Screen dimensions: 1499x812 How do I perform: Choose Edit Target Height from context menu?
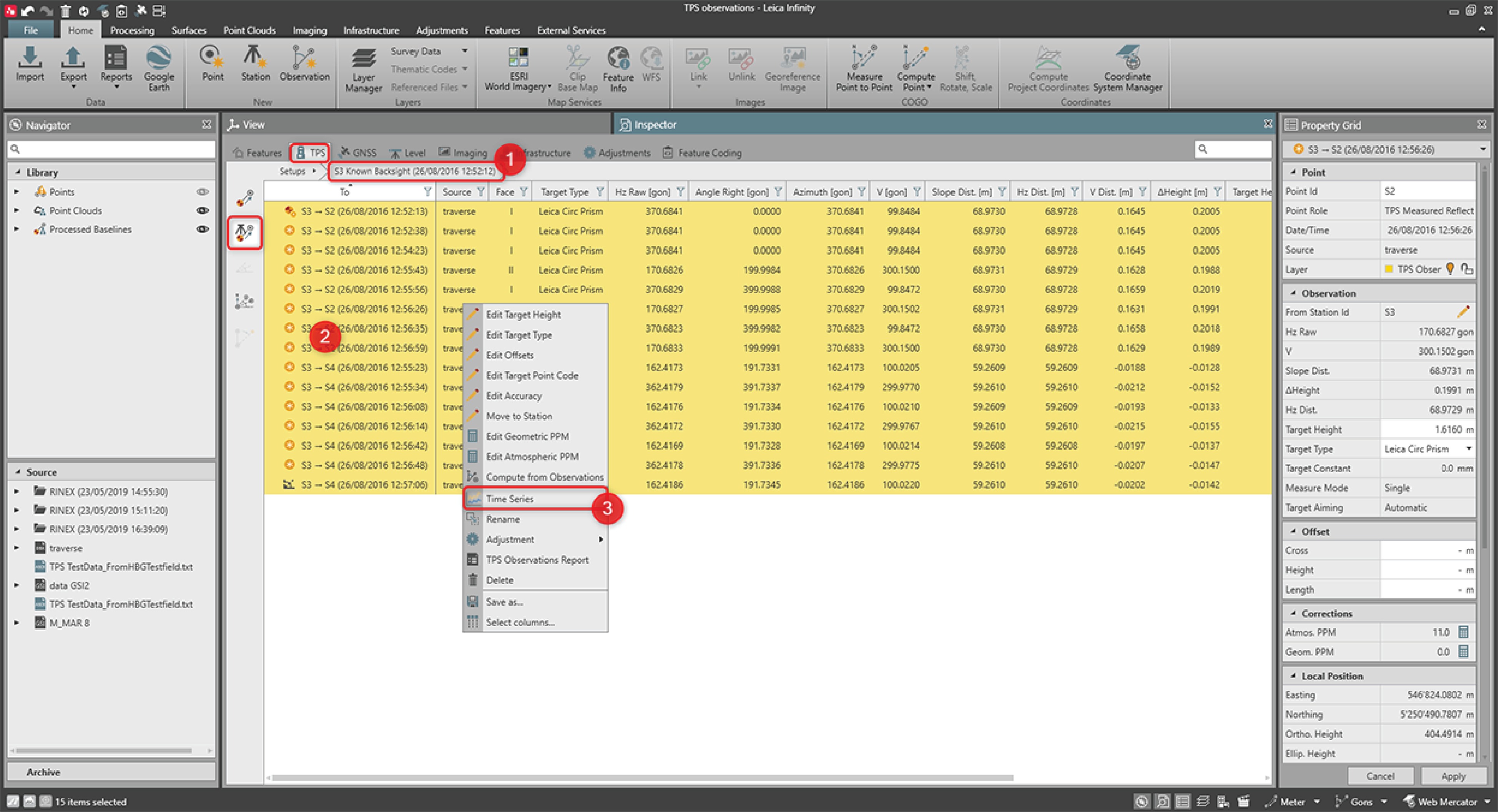535,315
